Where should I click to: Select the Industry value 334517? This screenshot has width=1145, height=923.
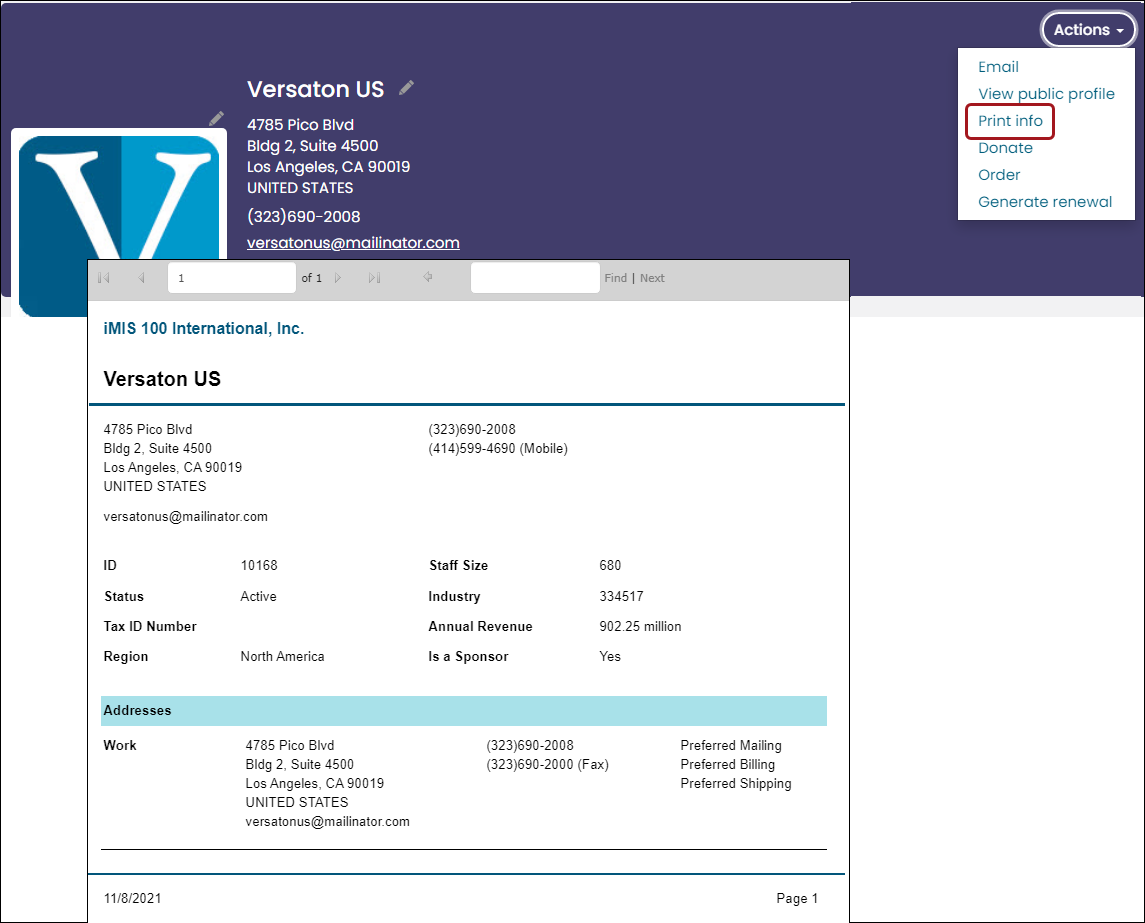click(621, 597)
